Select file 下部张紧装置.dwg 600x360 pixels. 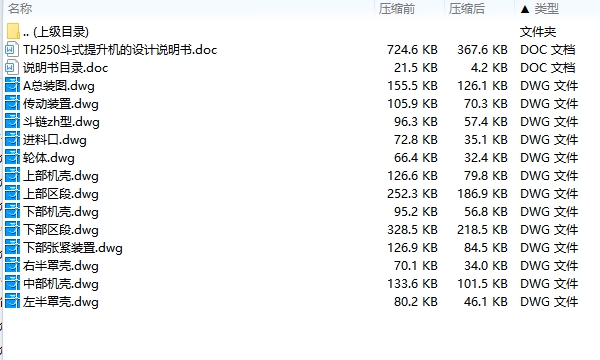tap(73, 248)
